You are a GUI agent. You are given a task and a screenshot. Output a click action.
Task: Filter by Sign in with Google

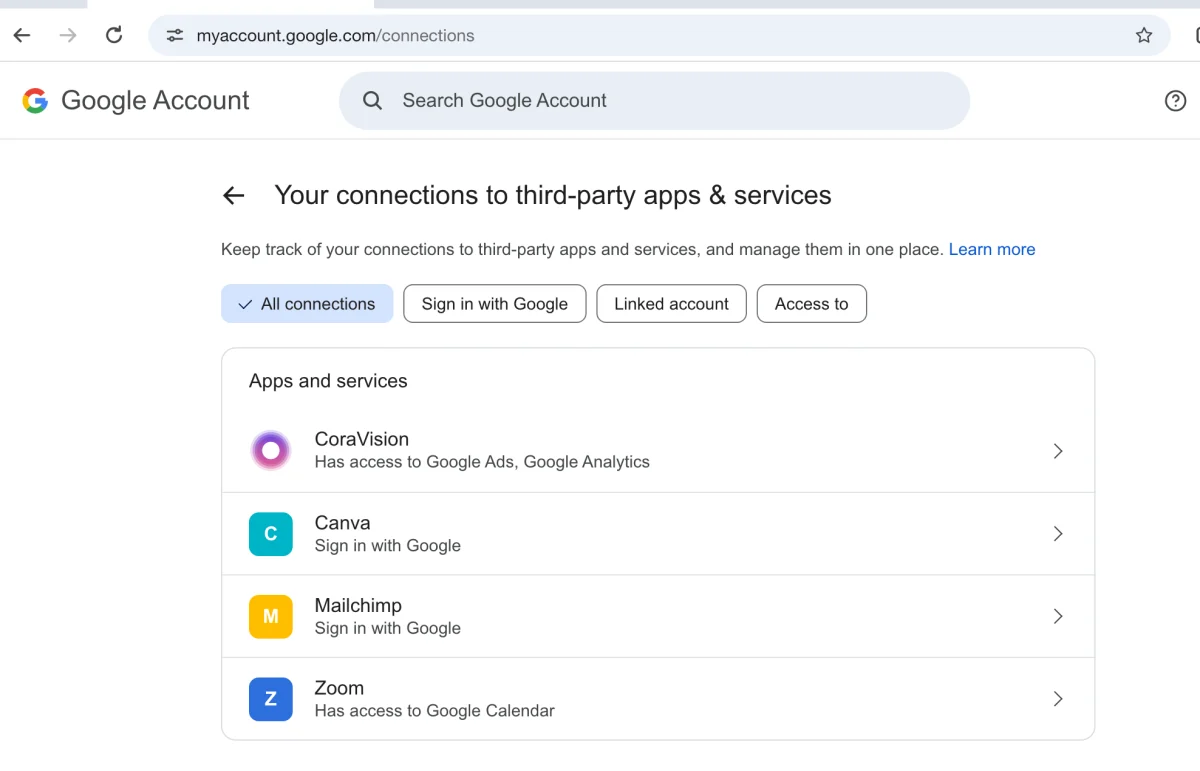495,304
